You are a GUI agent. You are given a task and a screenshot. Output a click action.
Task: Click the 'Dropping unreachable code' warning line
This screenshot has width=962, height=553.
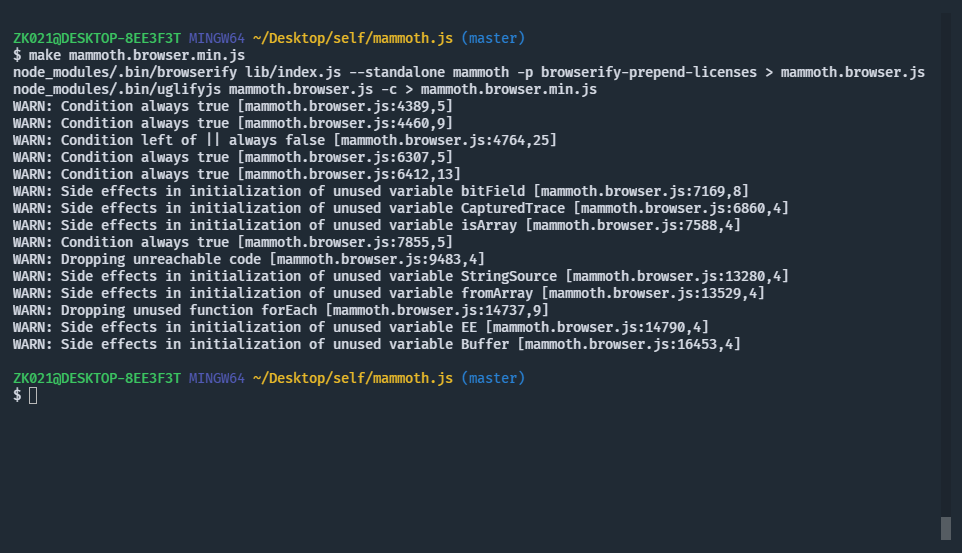(248, 259)
